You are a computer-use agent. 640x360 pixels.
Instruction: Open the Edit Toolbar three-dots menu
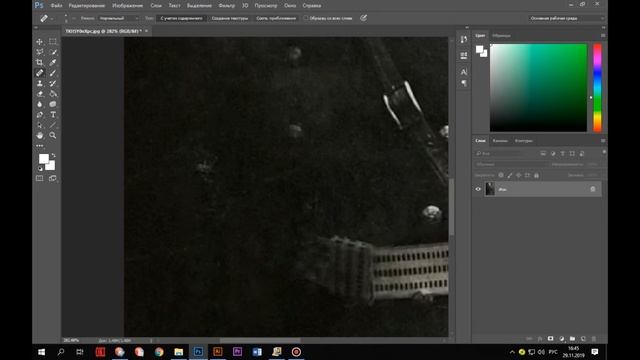pyautogui.click(x=40, y=146)
